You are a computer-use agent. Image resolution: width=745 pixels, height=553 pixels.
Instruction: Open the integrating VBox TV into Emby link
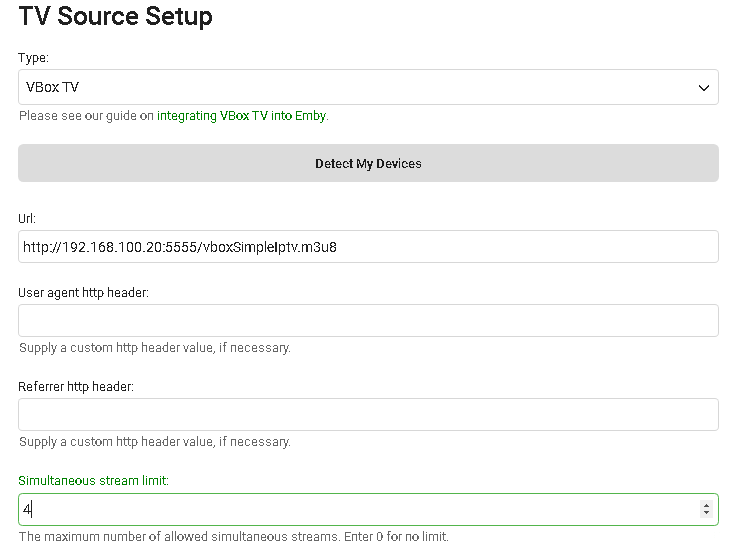coord(242,116)
